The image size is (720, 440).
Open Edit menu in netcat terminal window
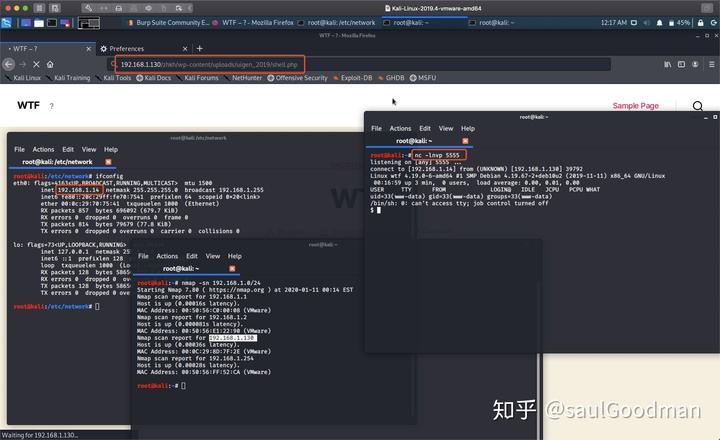coord(425,129)
